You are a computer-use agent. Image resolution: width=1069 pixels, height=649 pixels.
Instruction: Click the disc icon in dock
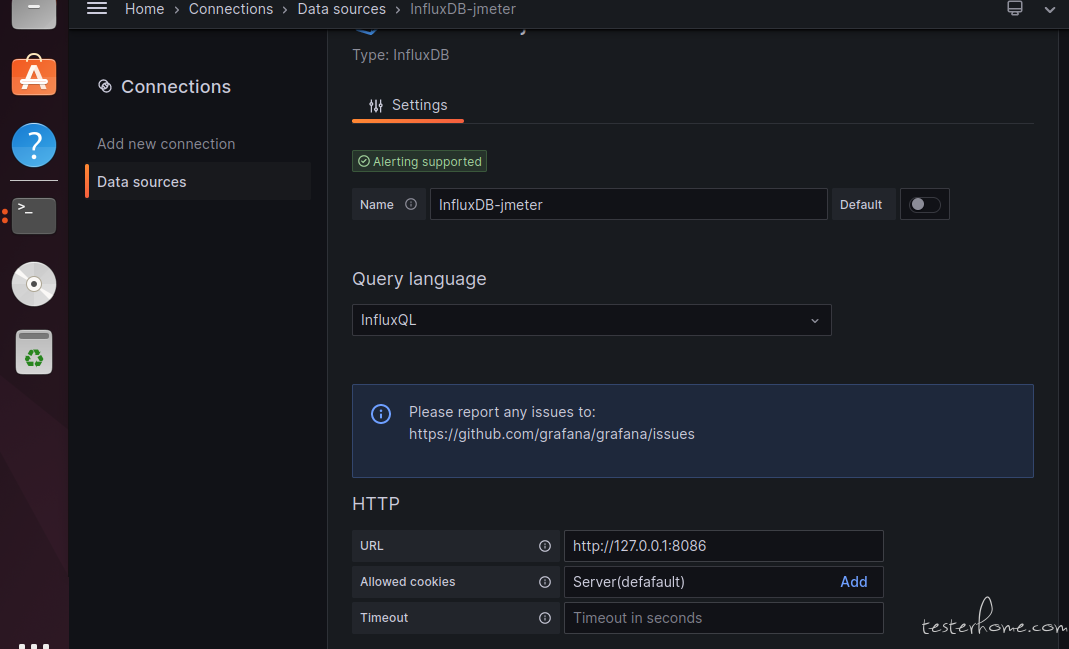tap(34, 284)
